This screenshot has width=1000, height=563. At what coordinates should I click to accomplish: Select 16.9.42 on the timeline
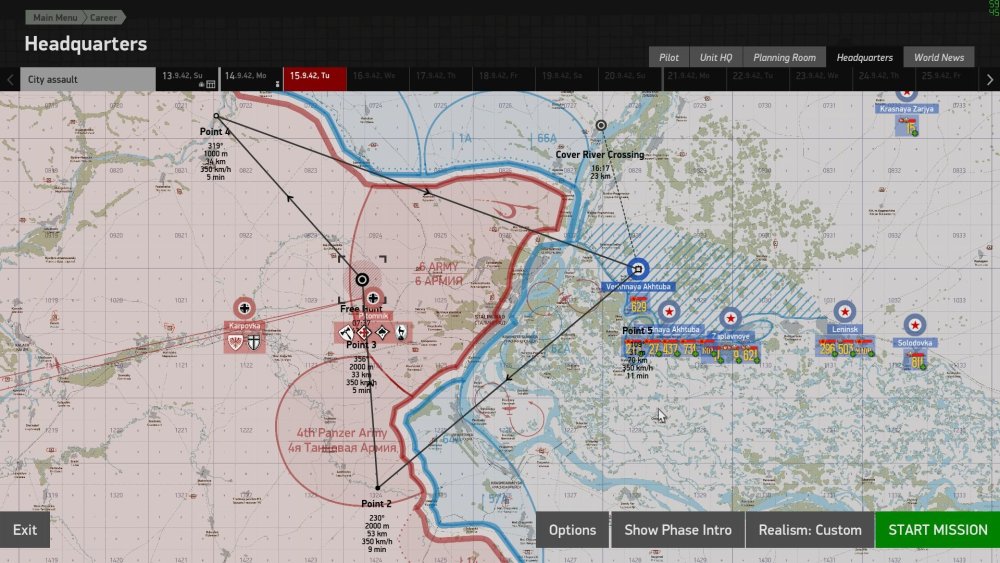tap(378, 79)
